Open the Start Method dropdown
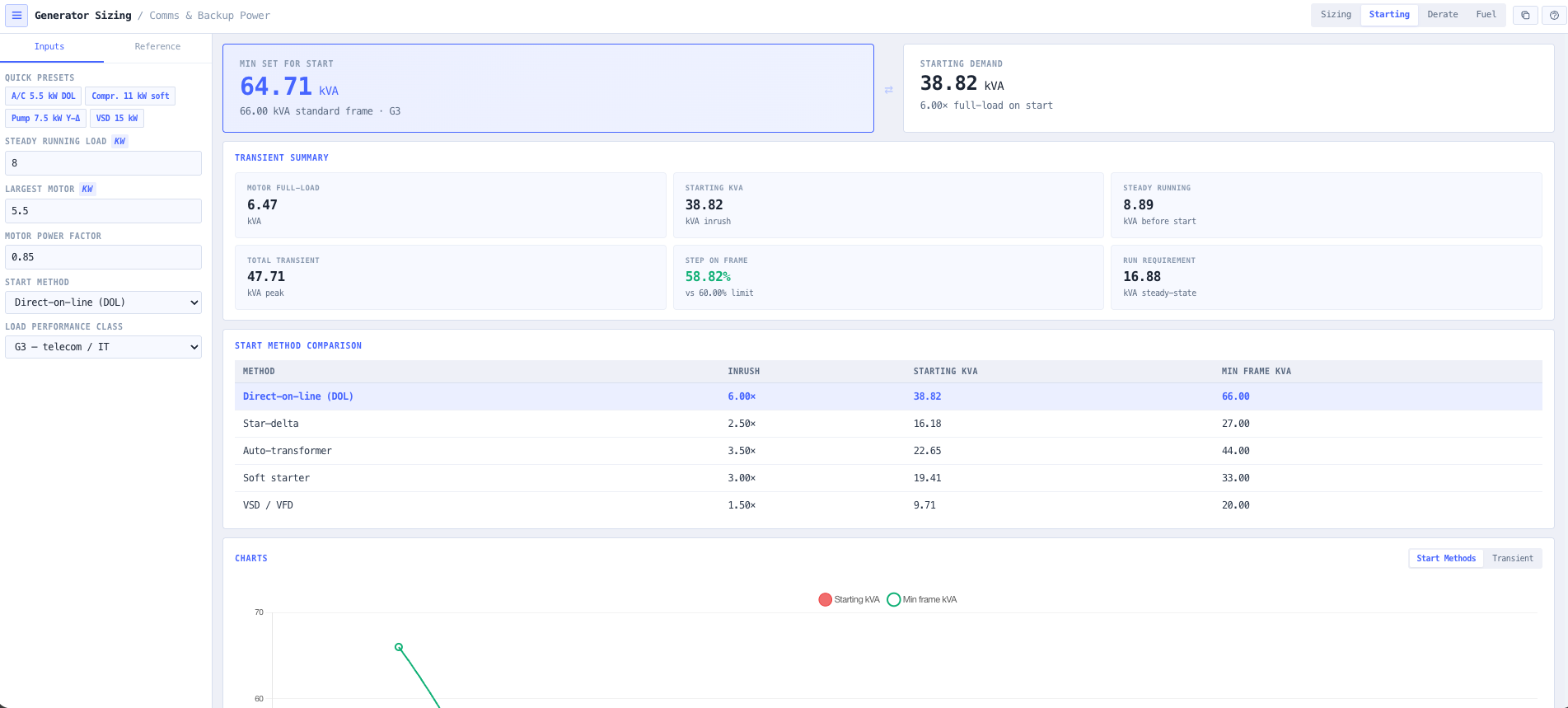This screenshot has width=1568, height=708. click(103, 302)
